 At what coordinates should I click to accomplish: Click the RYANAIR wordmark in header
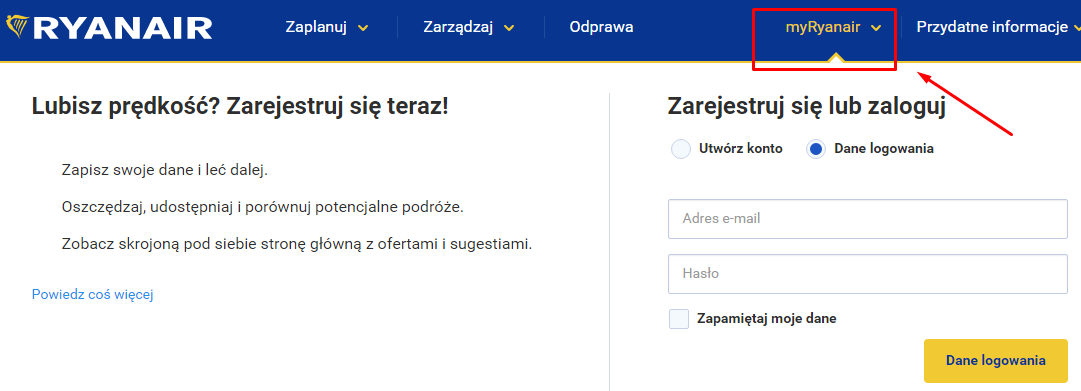click(x=123, y=28)
